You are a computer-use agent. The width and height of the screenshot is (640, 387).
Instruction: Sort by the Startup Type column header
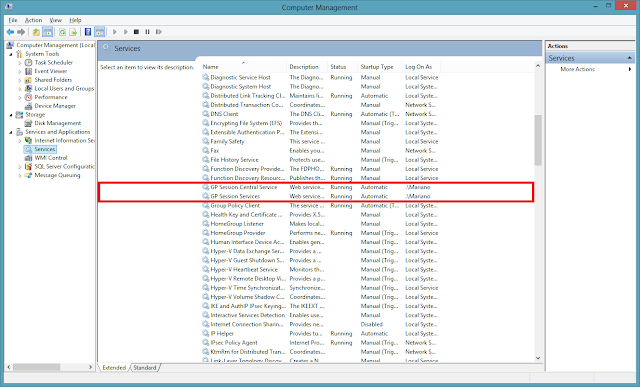pos(380,67)
